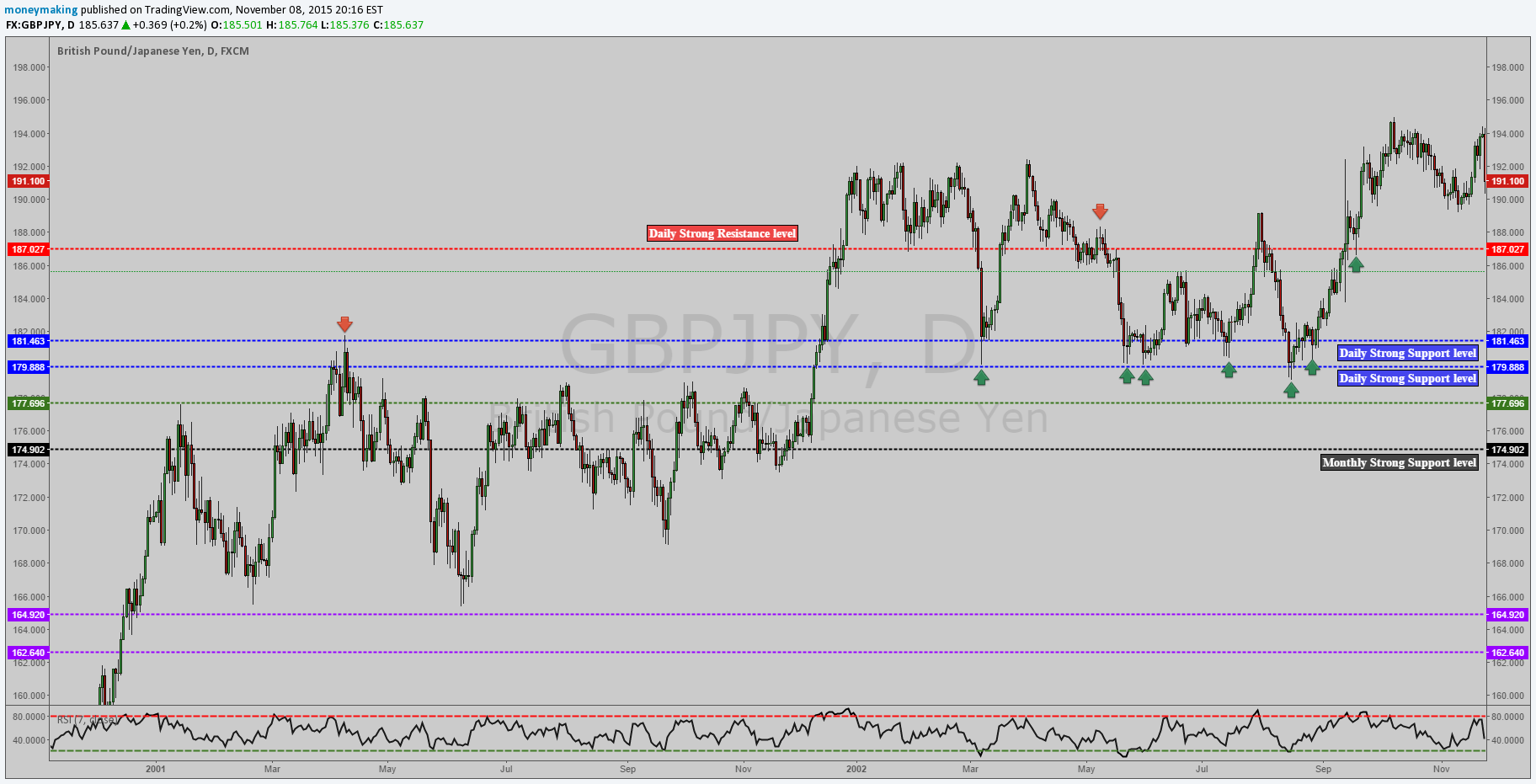
Task: Click the black 174.902 tag on left axis
Action: pyautogui.click(x=28, y=450)
